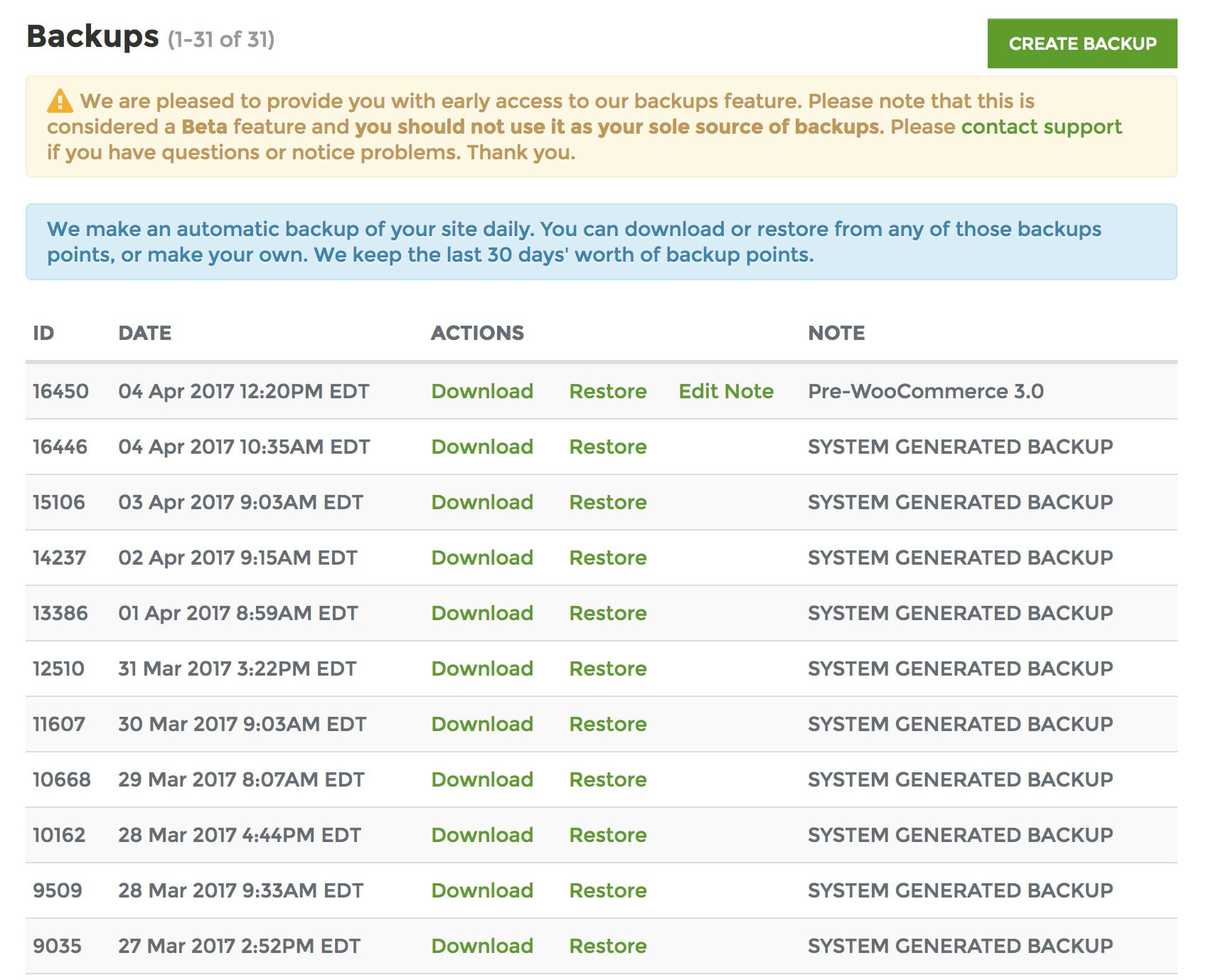Click backup ID 16446
Viewport: 1206px width, 980px height.
pyautogui.click(x=60, y=447)
